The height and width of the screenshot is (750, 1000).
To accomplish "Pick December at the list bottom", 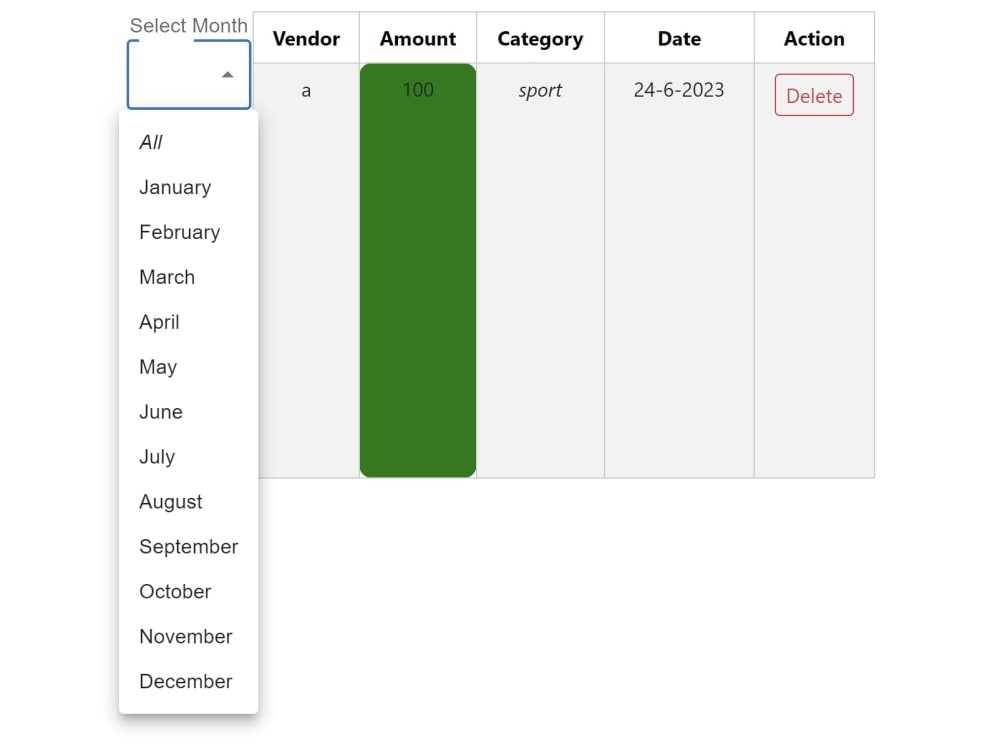I will [x=185, y=682].
